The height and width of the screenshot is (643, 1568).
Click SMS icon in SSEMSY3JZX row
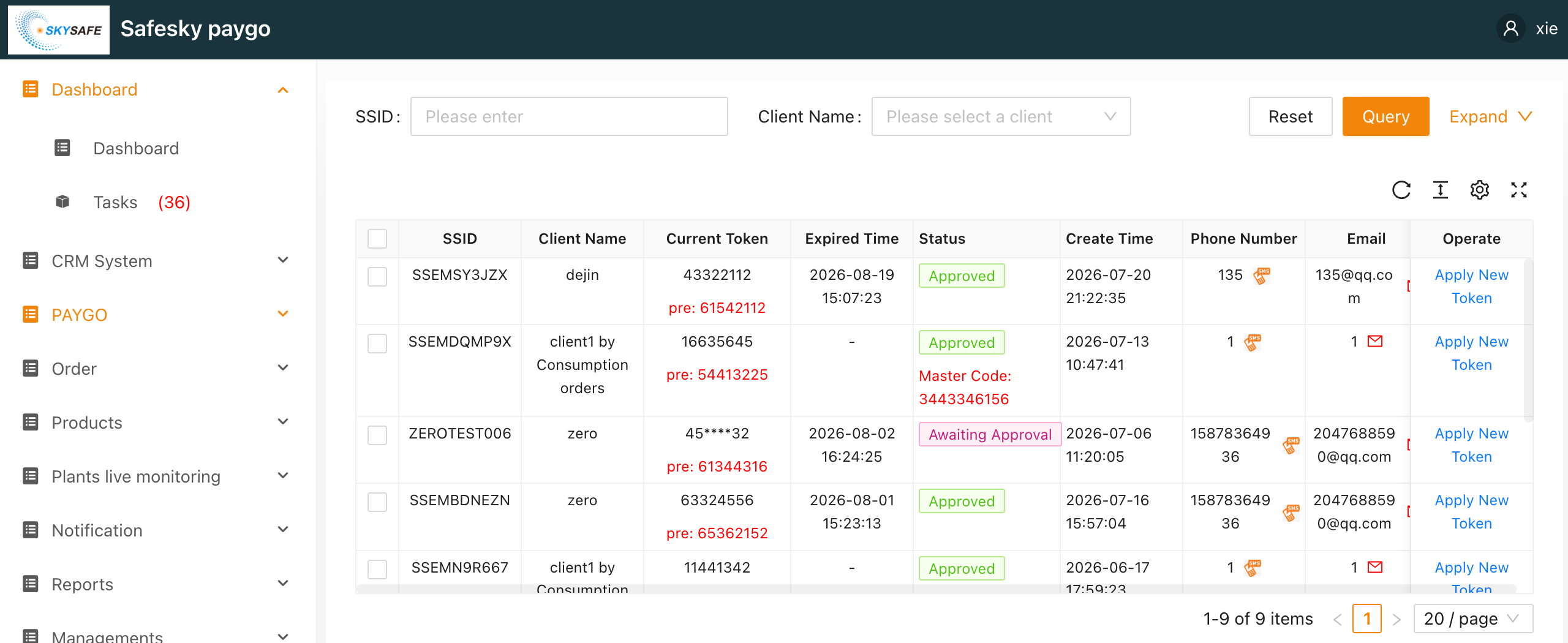(x=1261, y=276)
